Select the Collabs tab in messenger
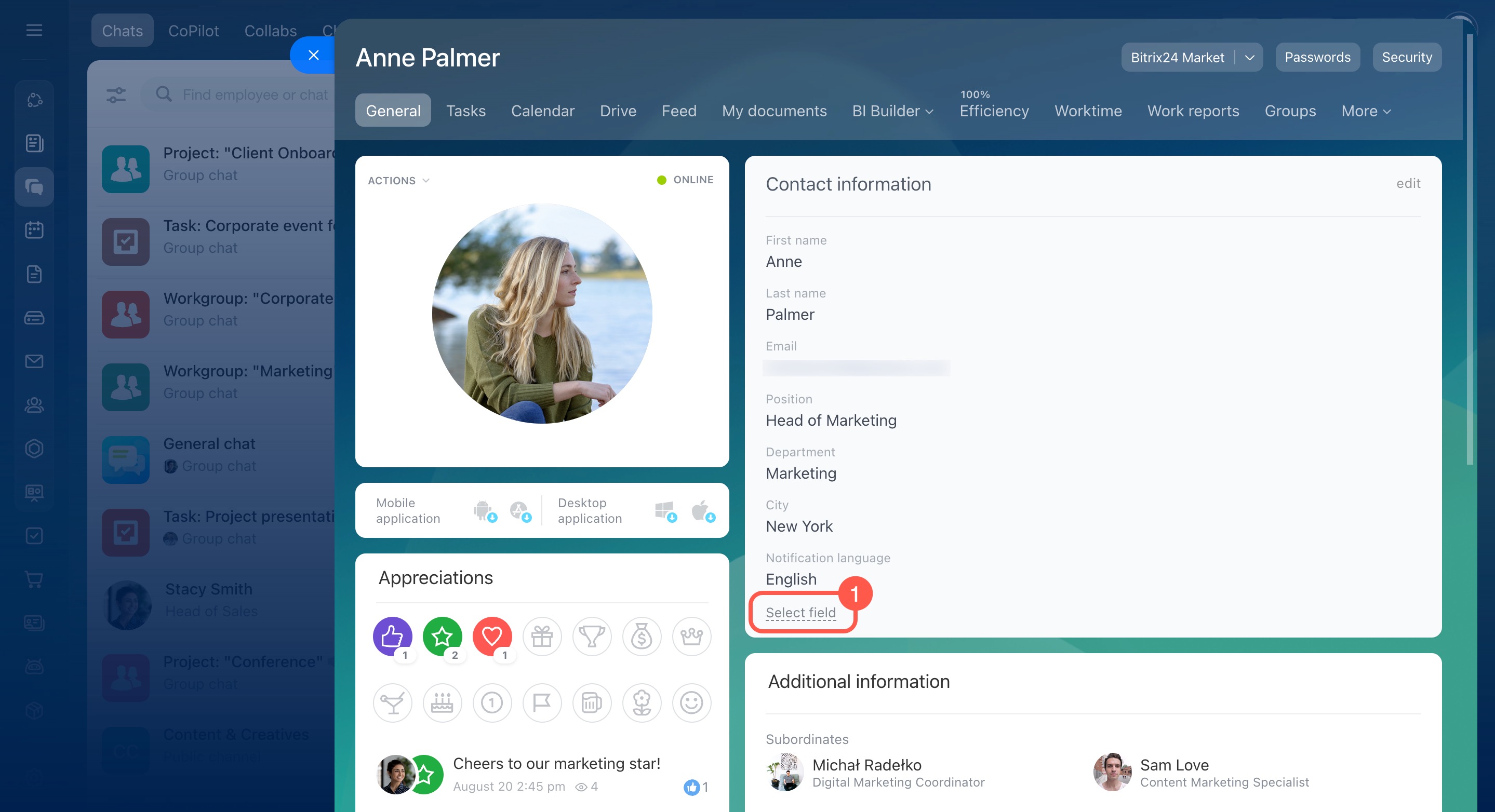The image size is (1495, 812). coord(271,30)
